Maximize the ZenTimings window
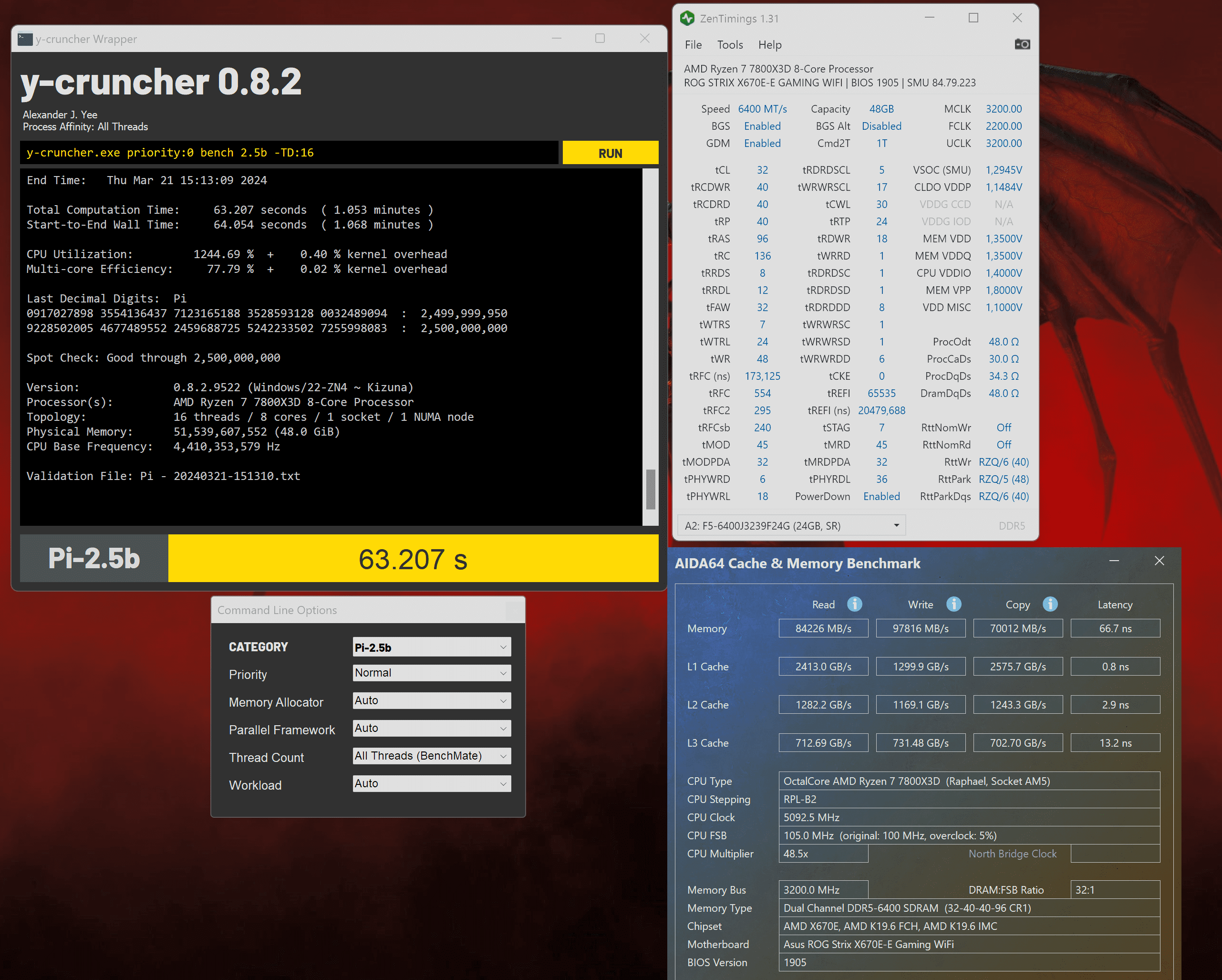The image size is (1222, 980). [973, 18]
